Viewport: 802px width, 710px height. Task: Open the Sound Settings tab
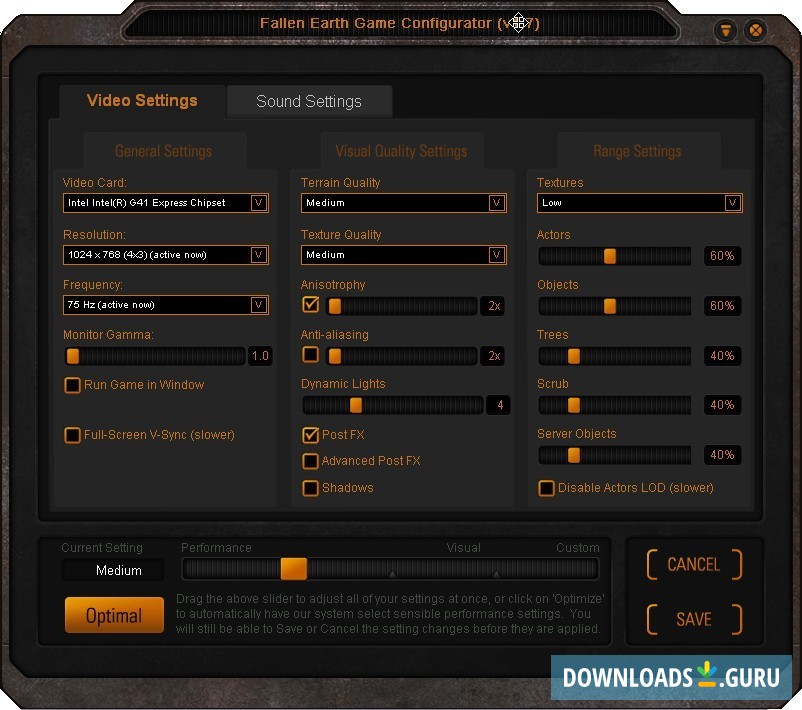tap(309, 101)
